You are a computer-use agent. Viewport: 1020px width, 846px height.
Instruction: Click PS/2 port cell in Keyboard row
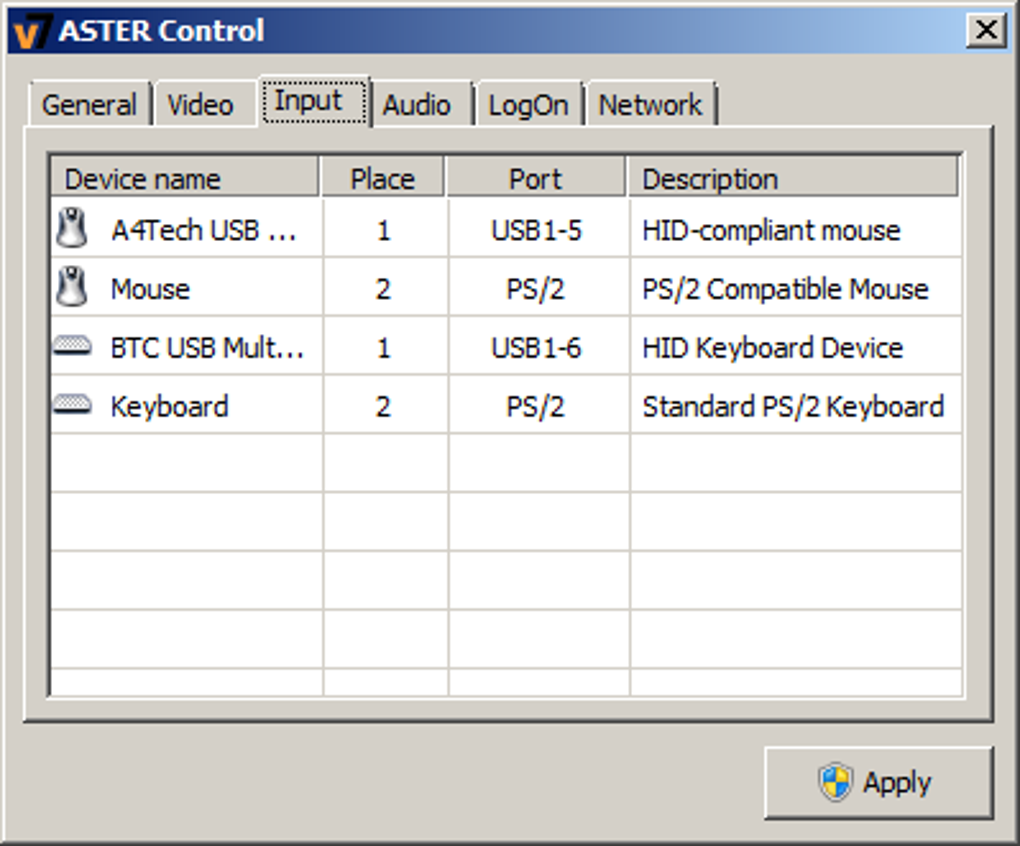[x=535, y=406]
